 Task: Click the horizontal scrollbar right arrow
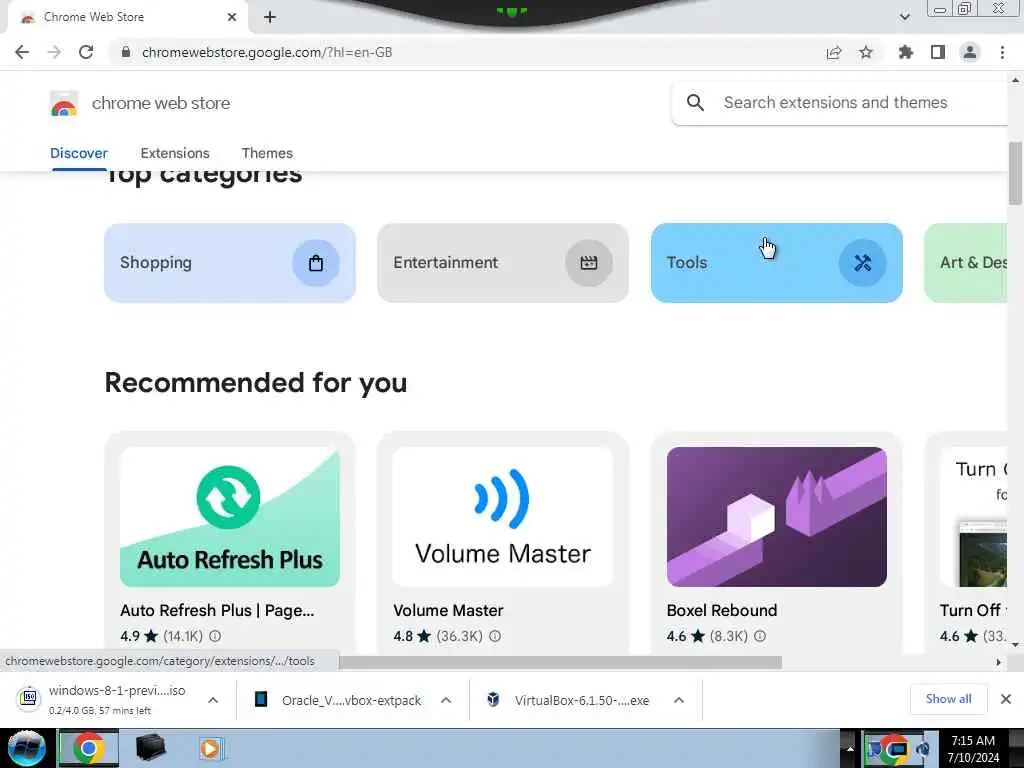[x=998, y=662]
